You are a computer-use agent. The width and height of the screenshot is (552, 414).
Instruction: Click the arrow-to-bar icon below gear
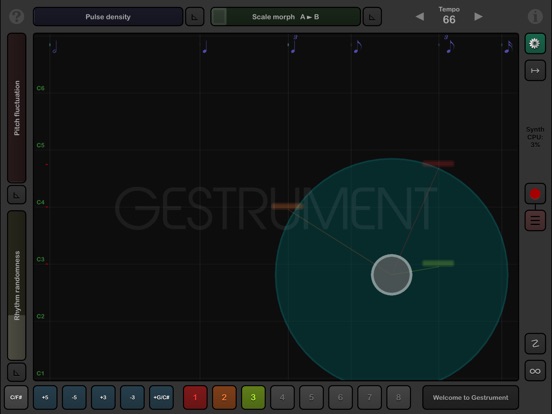point(535,70)
